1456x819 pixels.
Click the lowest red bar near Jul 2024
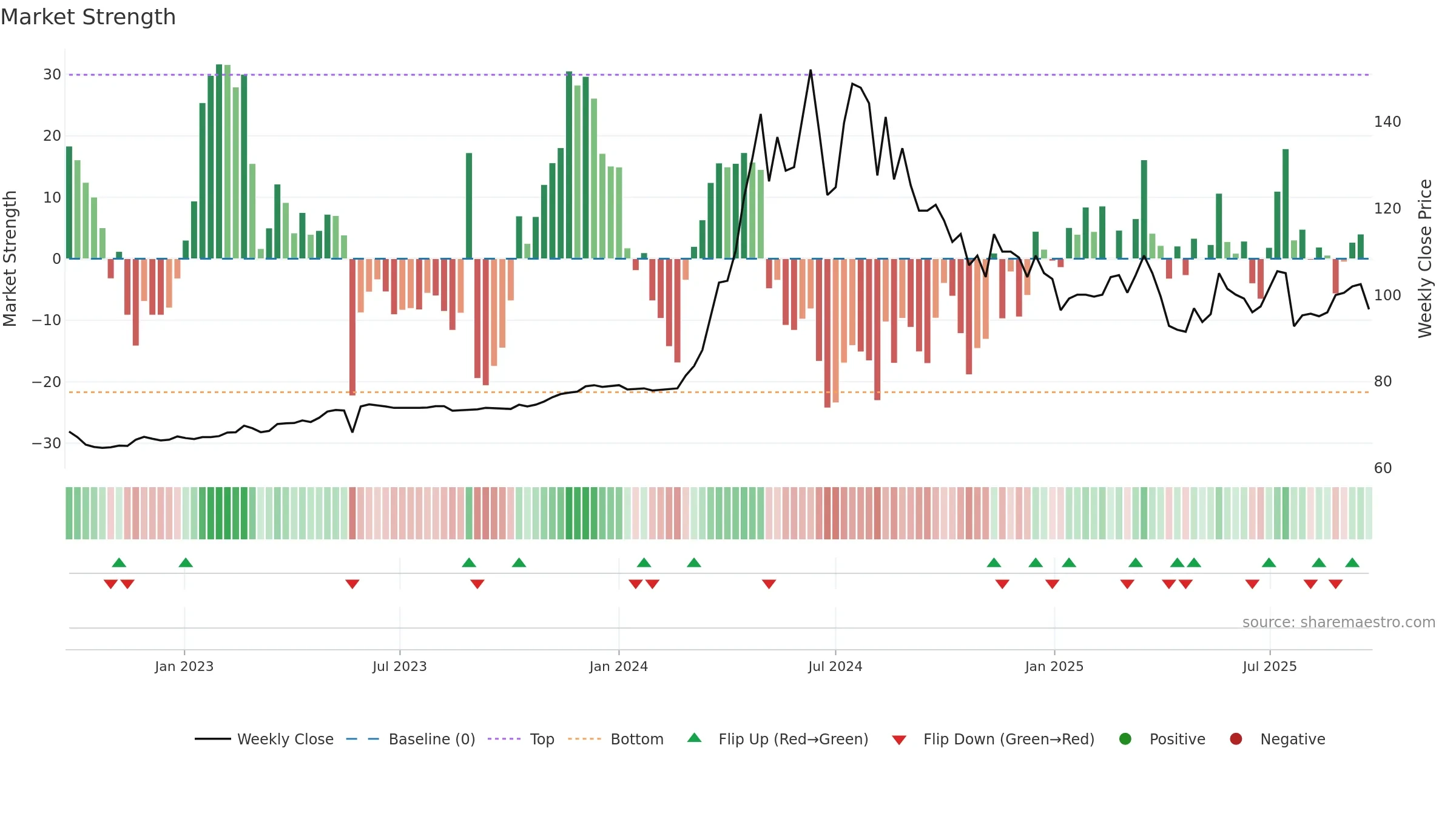(827, 333)
